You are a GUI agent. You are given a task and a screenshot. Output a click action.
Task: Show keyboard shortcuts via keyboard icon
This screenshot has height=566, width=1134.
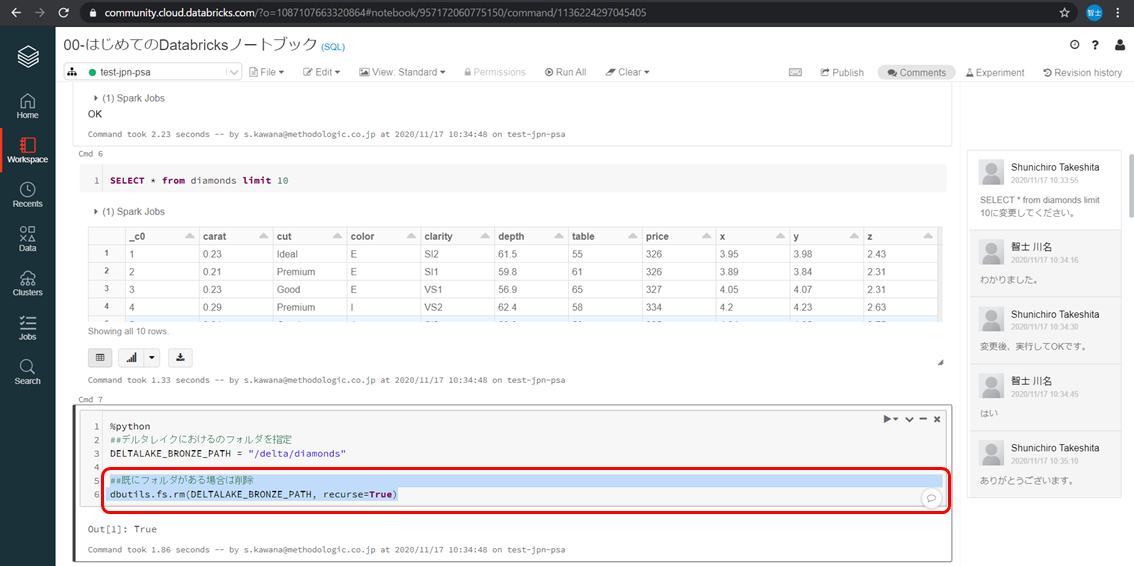(796, 72)
